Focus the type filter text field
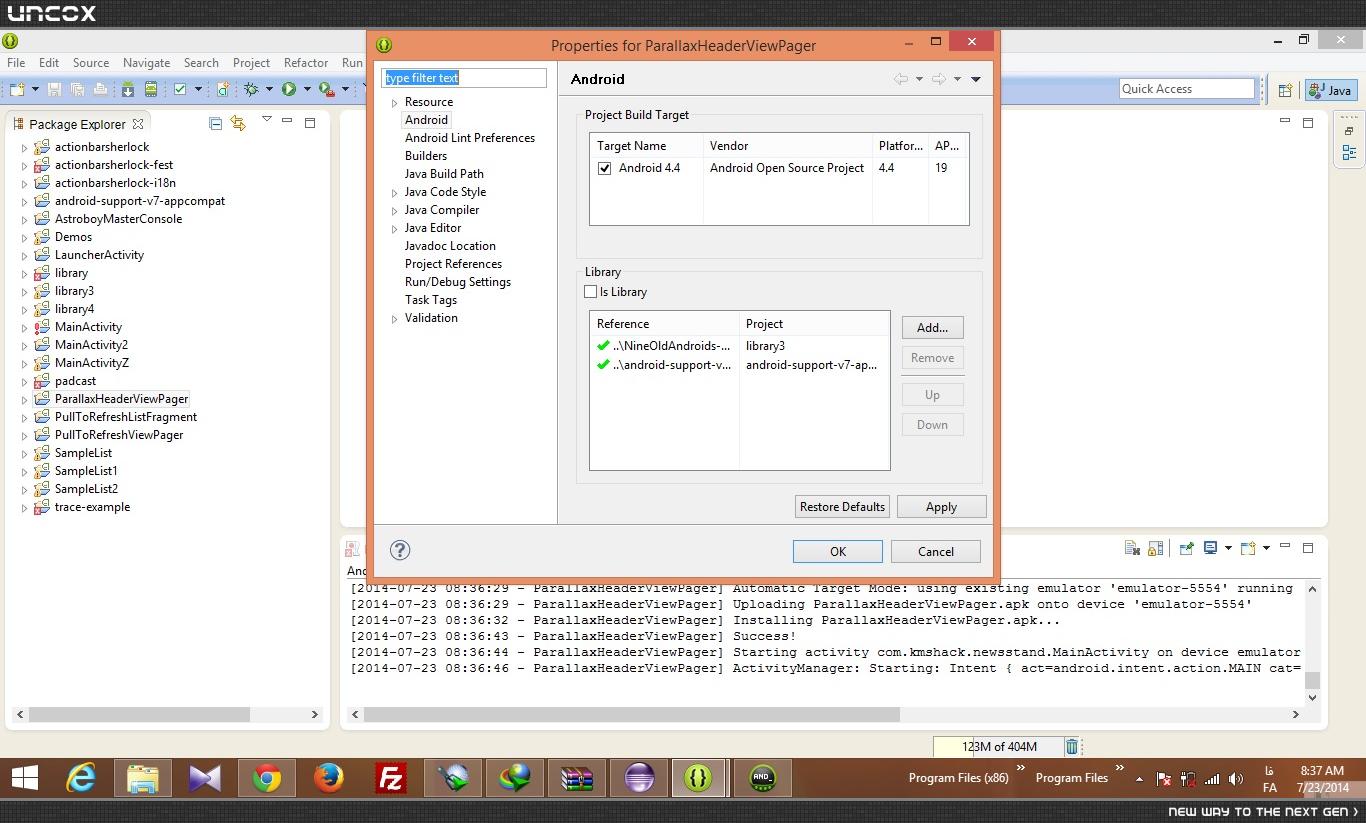The width and height of the screenshot is (1366, 823). pos(464,78)
